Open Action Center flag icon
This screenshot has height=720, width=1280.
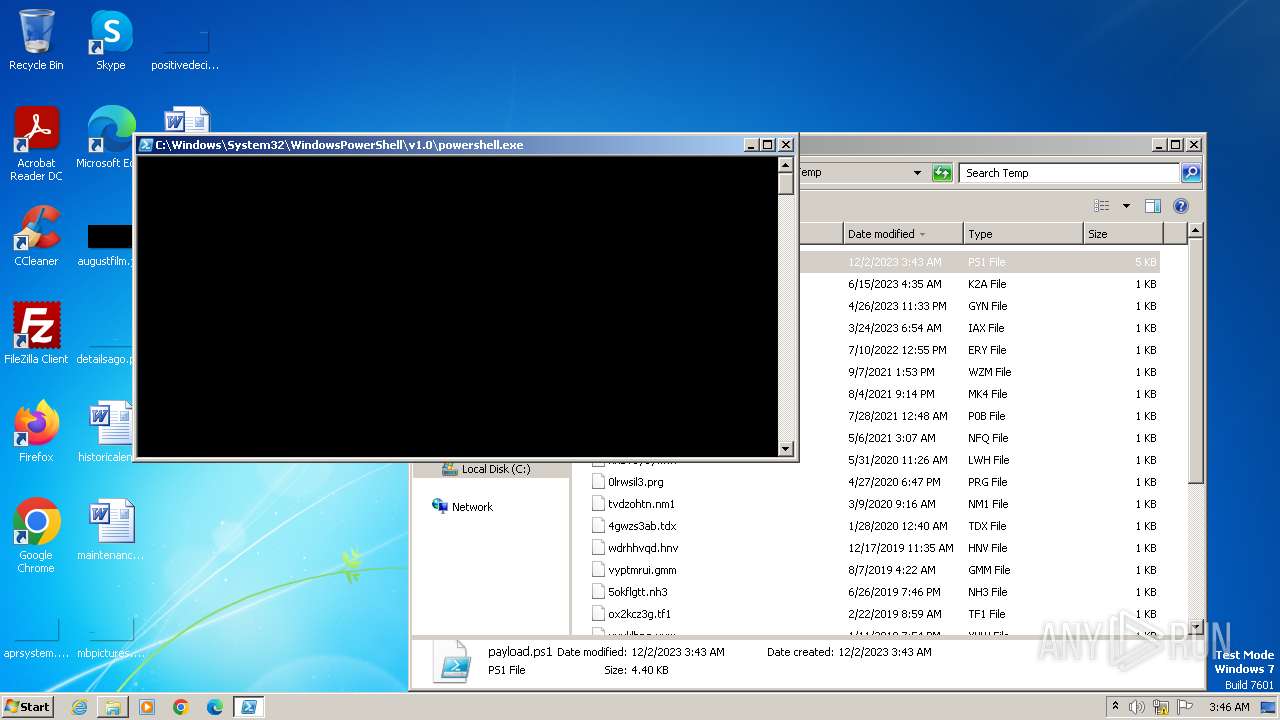coord(1183,707)
